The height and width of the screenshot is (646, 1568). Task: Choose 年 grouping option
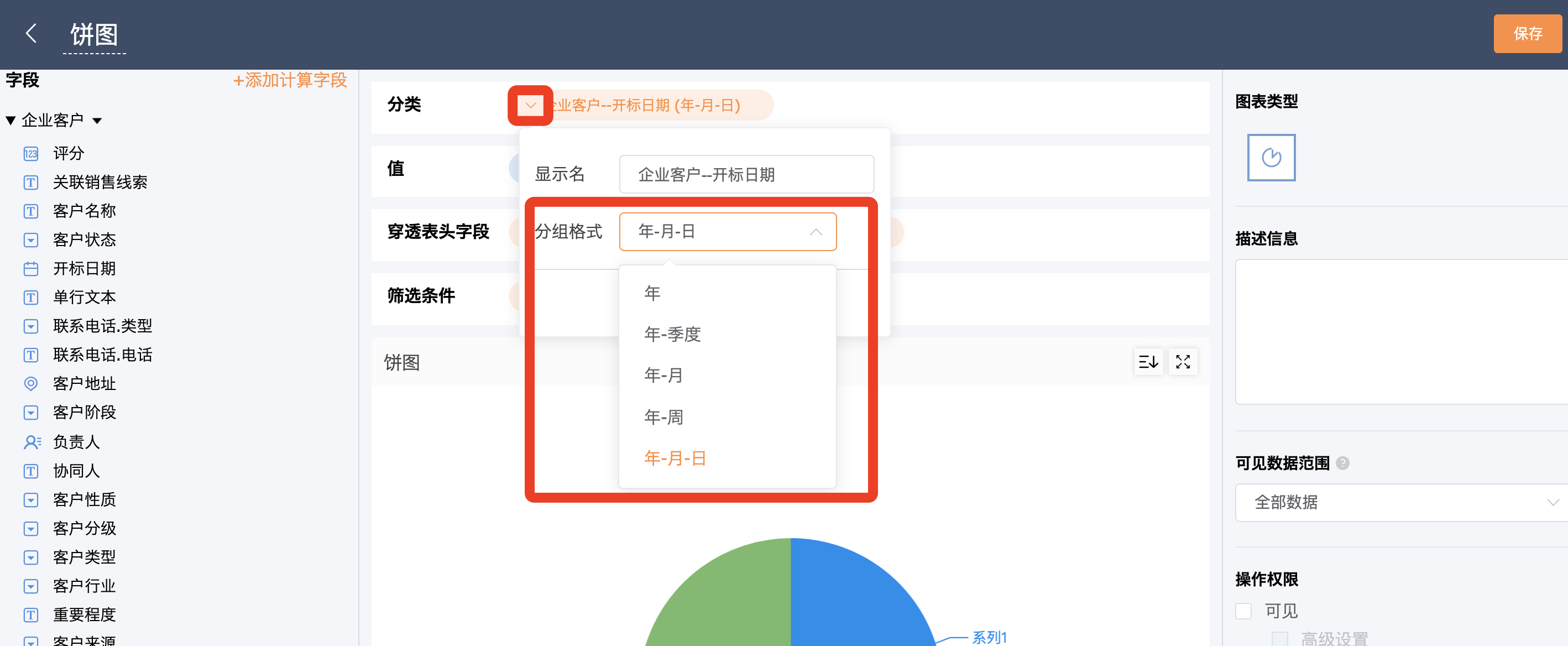pyautogui.click(x=727, y=293)
